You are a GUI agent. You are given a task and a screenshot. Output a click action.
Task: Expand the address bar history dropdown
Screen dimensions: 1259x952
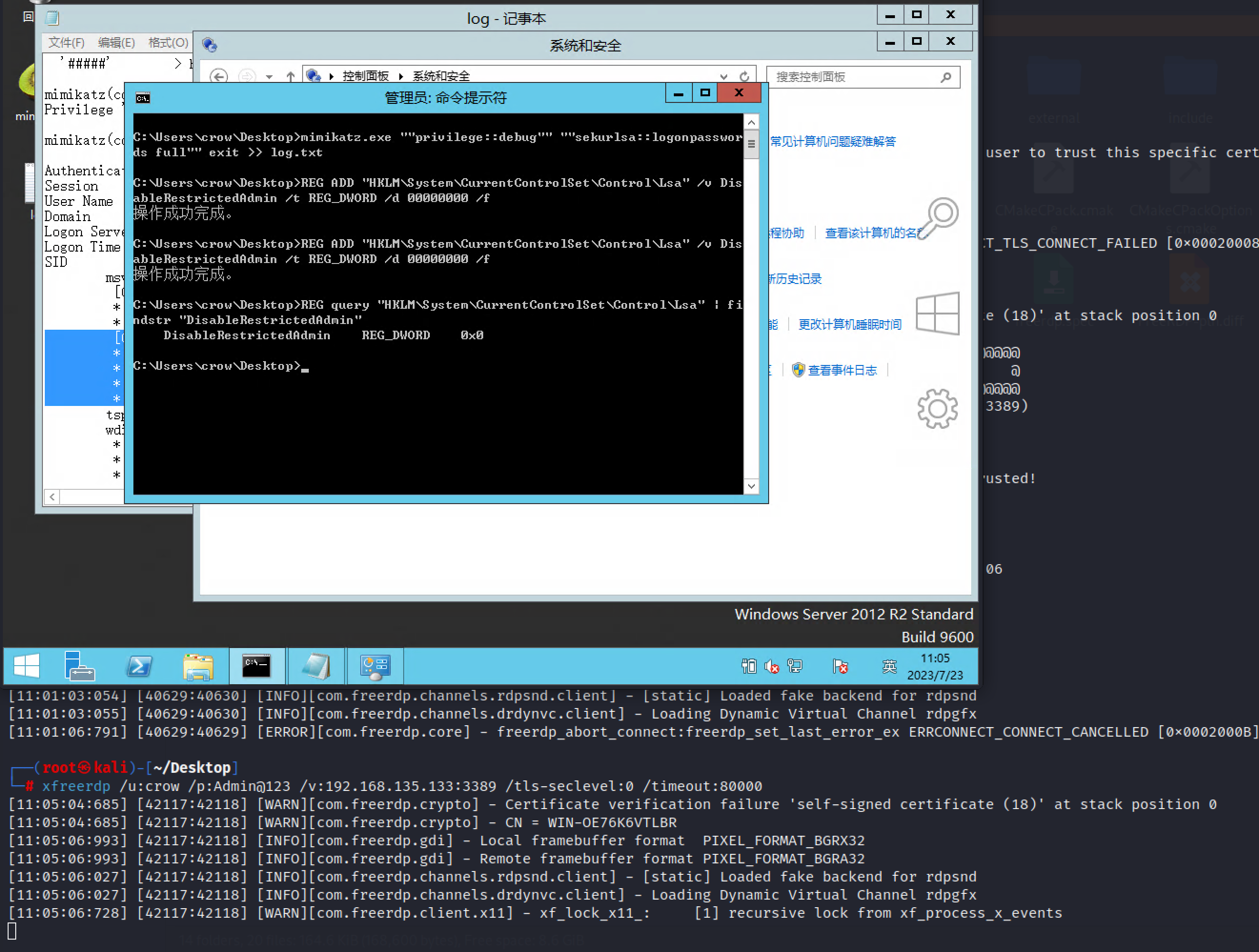click(x=723, y=76)
